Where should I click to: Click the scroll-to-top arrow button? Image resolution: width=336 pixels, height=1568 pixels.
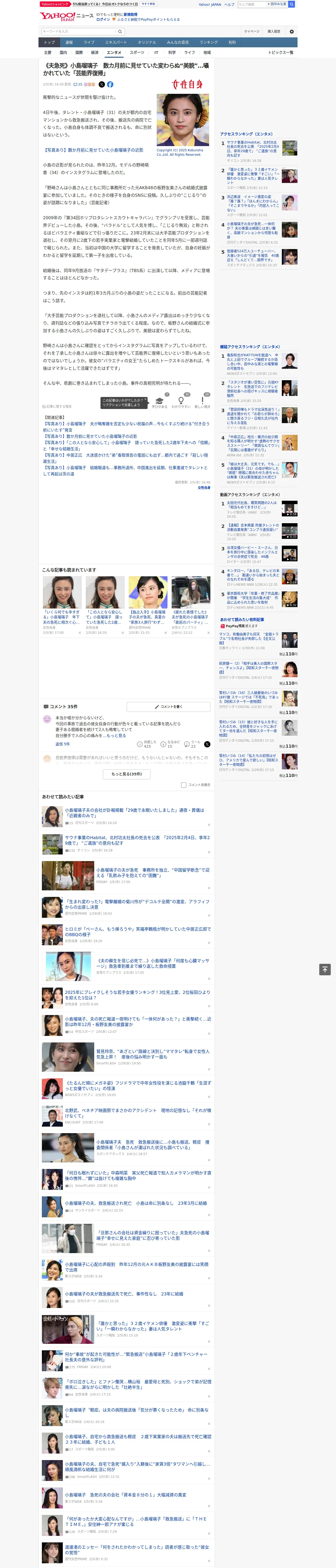325,969
